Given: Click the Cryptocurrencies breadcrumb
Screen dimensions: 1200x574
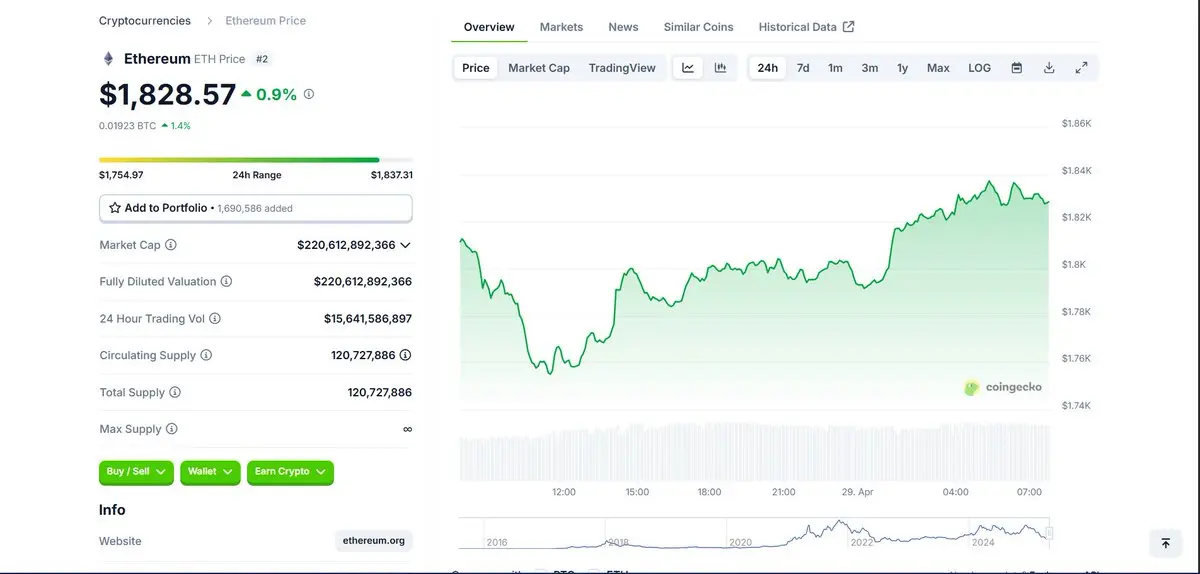Looking at the screenshot, I should click(146, 20).
